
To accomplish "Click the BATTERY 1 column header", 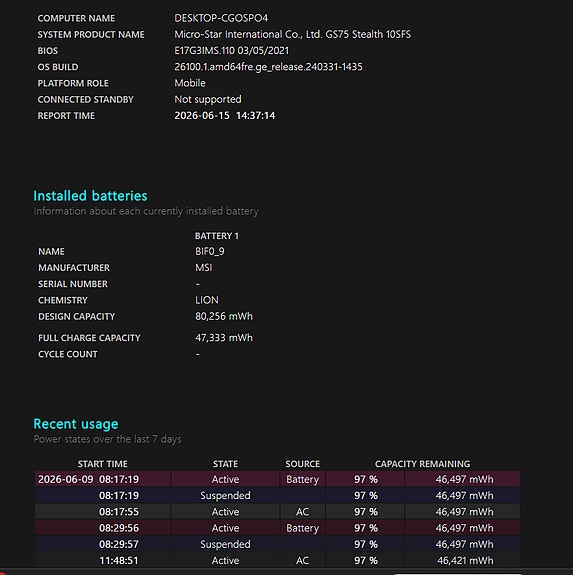I will (x=217, y=236).
